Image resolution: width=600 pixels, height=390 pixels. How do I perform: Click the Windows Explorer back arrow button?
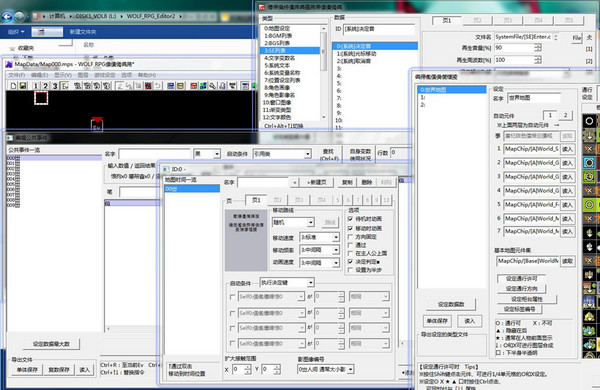tap(7, 16)
